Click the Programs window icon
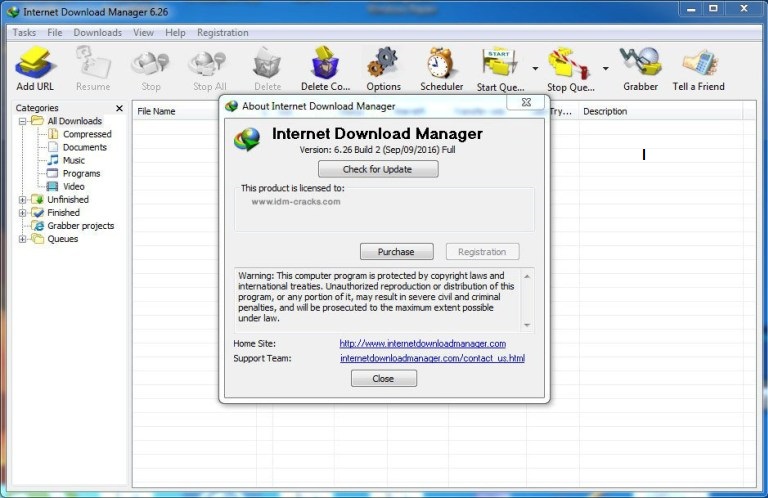The image size is (768, 498). point(52,173)
